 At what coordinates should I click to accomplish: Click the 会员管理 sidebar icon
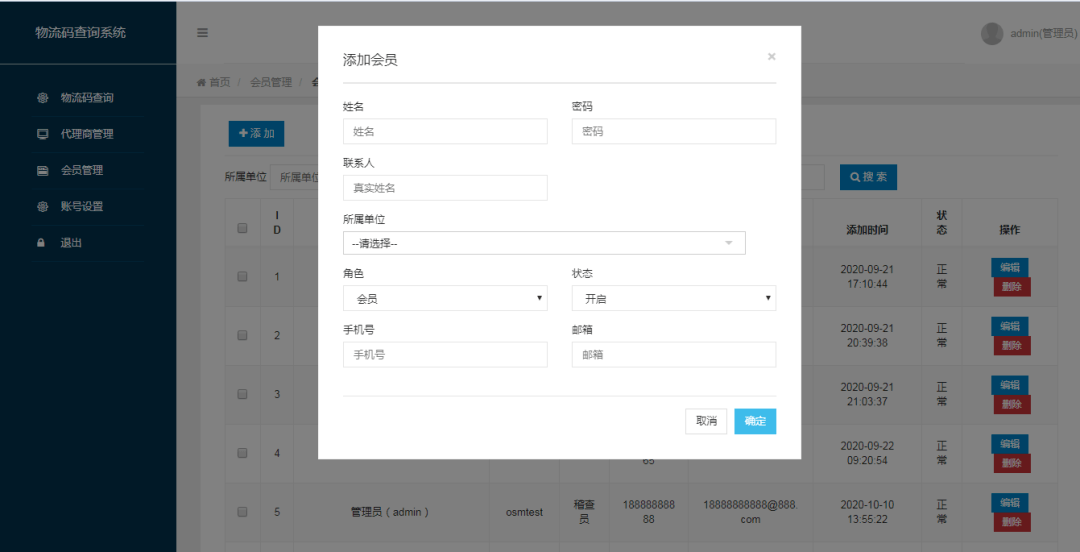tap(42, 170)
